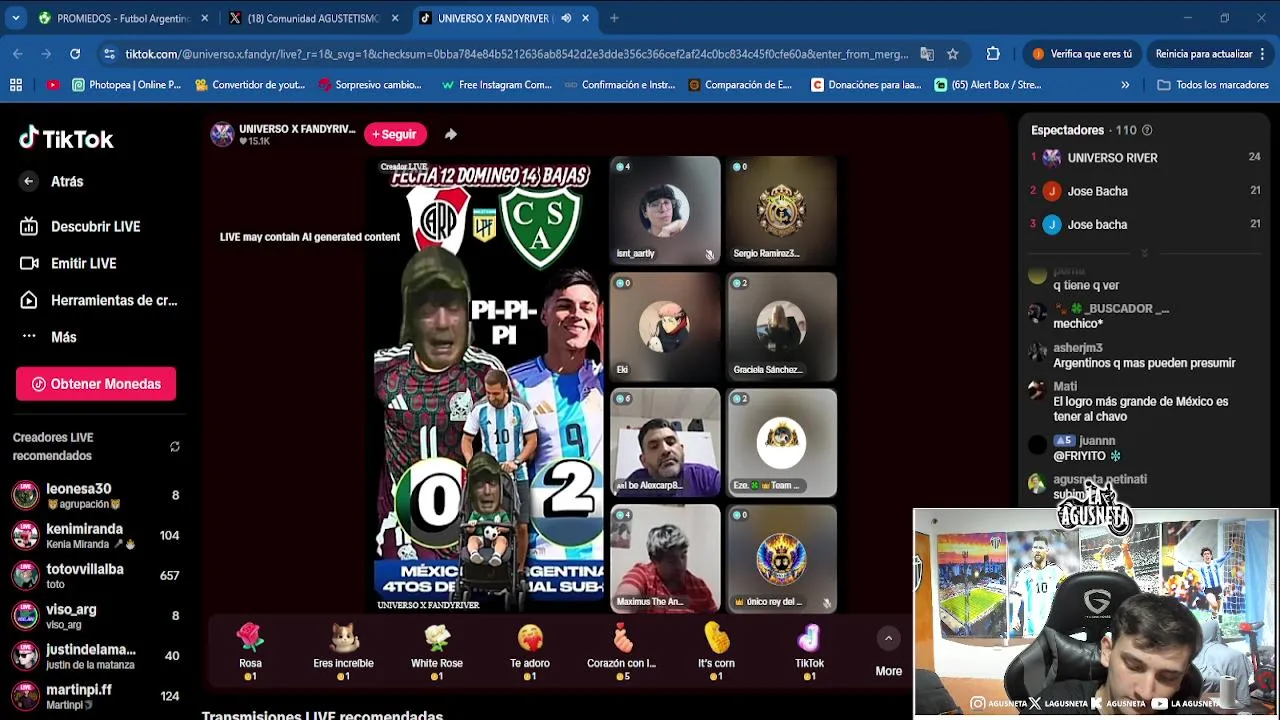Viewport: 1280px width, 720px height.
Task: Go back in browser history
Action: coord(18,54)
